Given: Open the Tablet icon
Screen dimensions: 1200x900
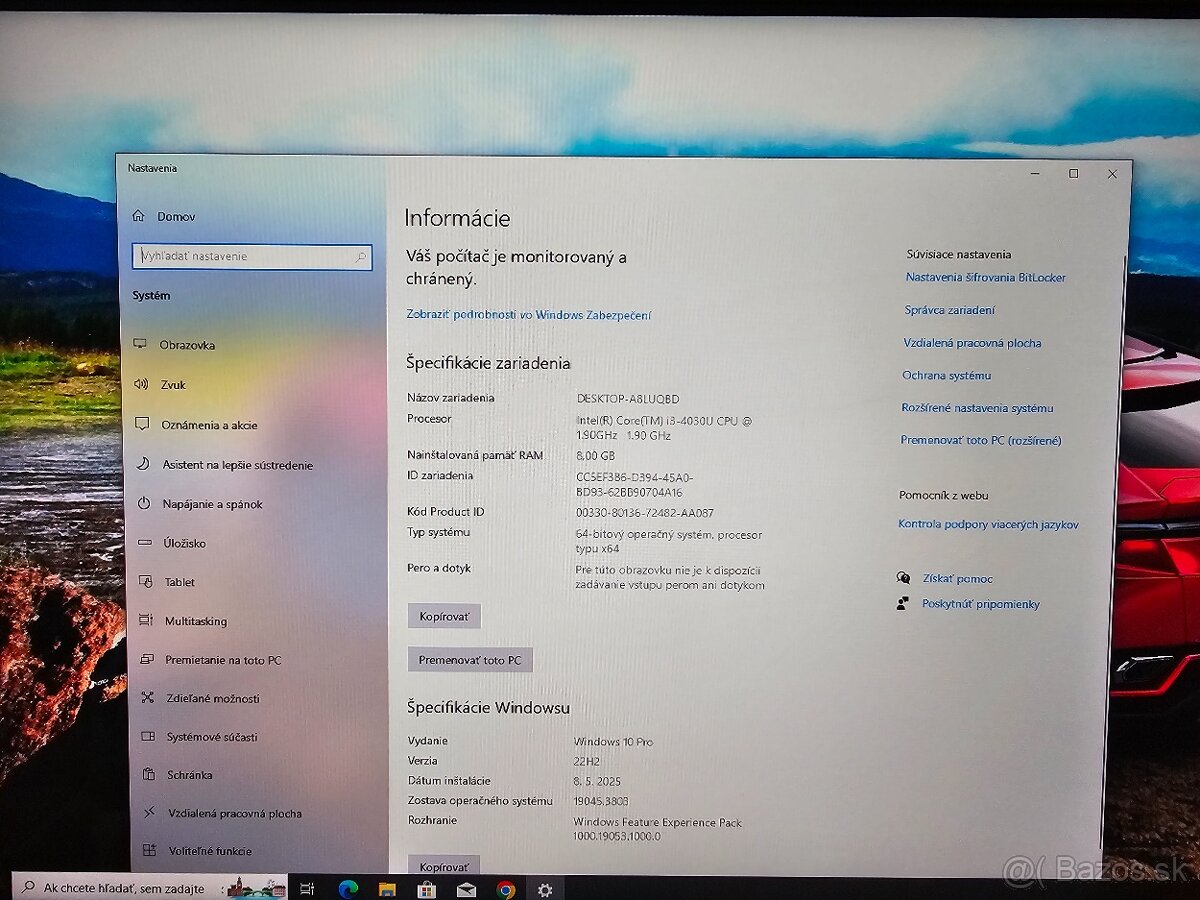Looking at the screenshot, I should pos(146,582).
